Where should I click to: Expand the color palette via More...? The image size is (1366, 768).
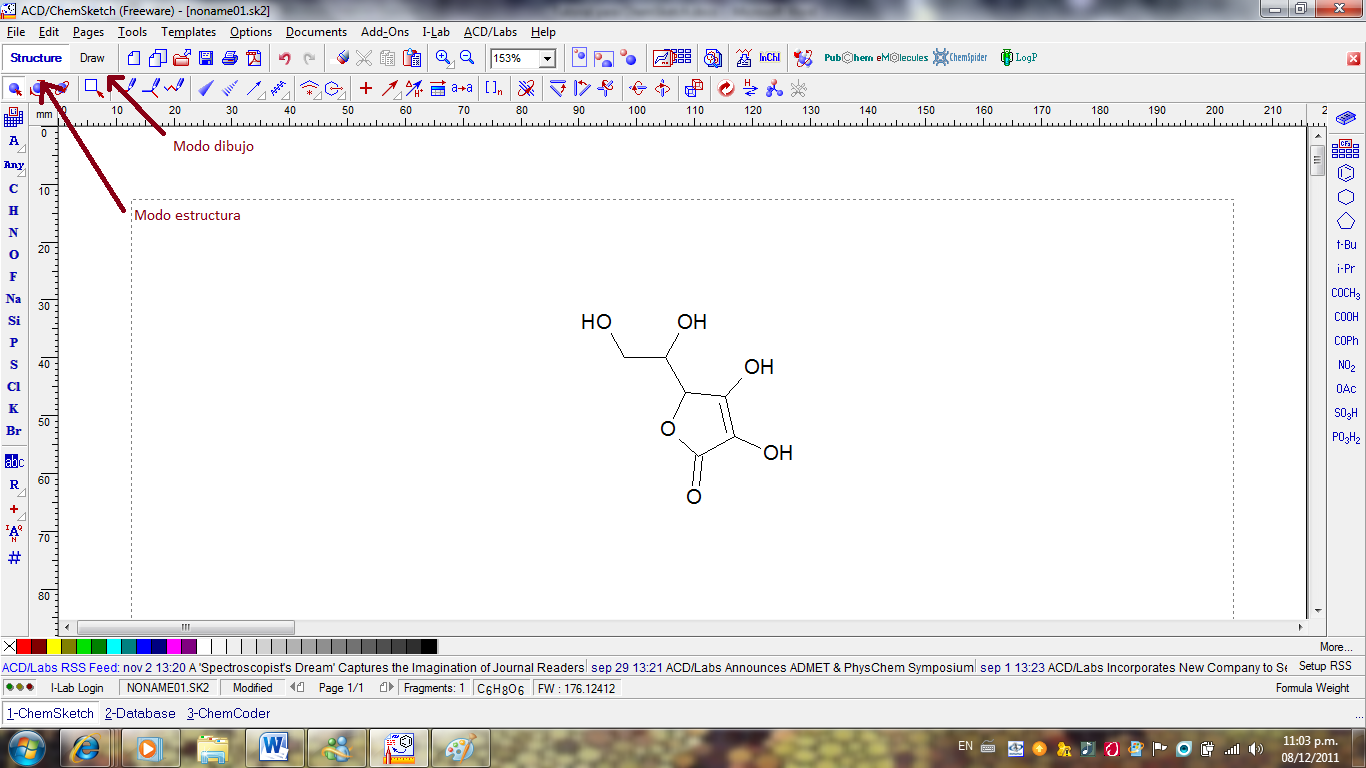(1337, 647)
